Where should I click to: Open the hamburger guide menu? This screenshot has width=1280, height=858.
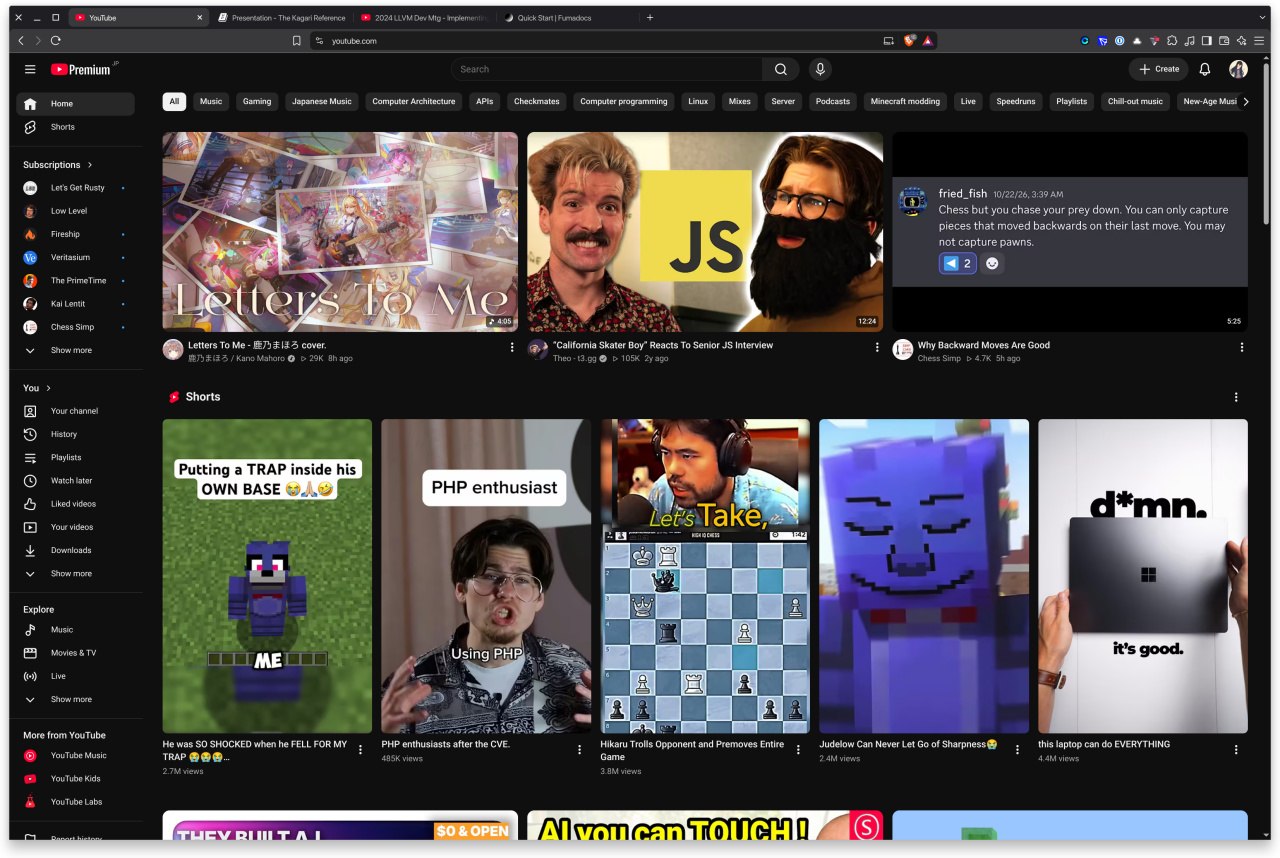[30, 69]
